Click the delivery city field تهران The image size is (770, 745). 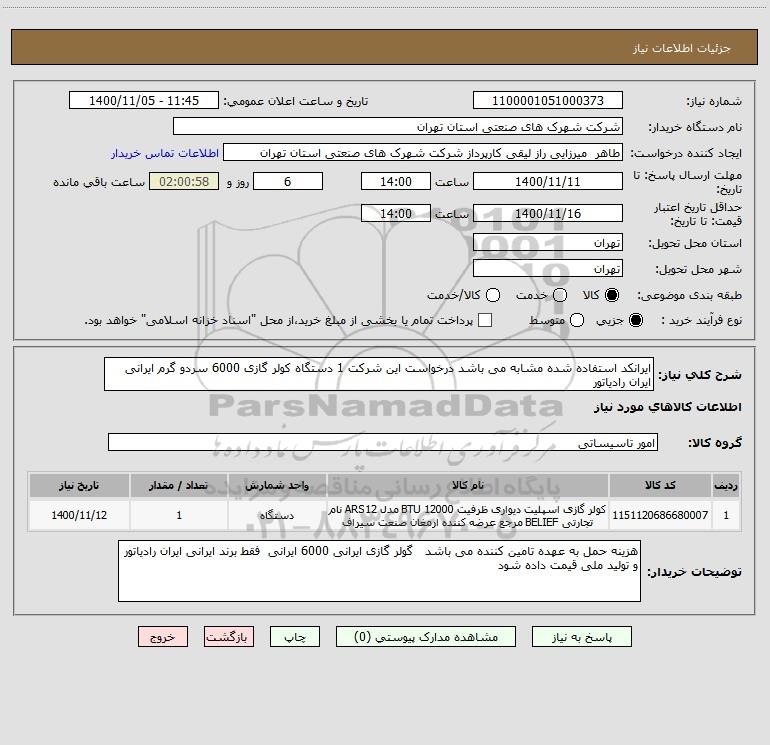(x=548, y=269)
